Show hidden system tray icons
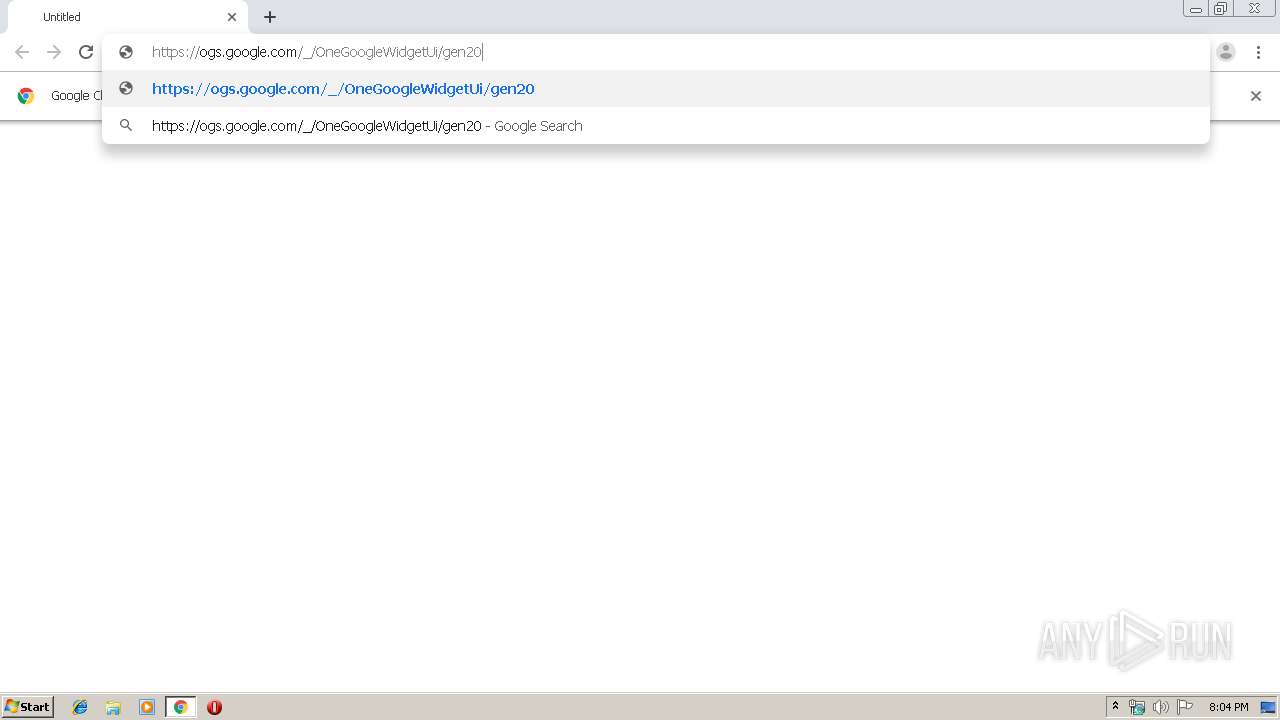The image size is (1280, 720). click(1115, 707)
